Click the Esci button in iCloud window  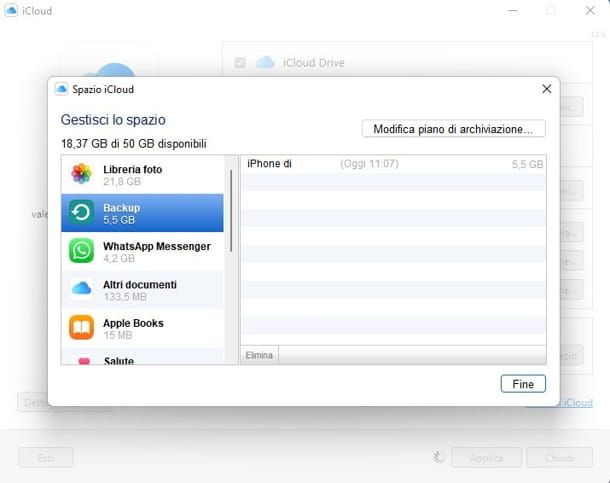click(46, 458)
